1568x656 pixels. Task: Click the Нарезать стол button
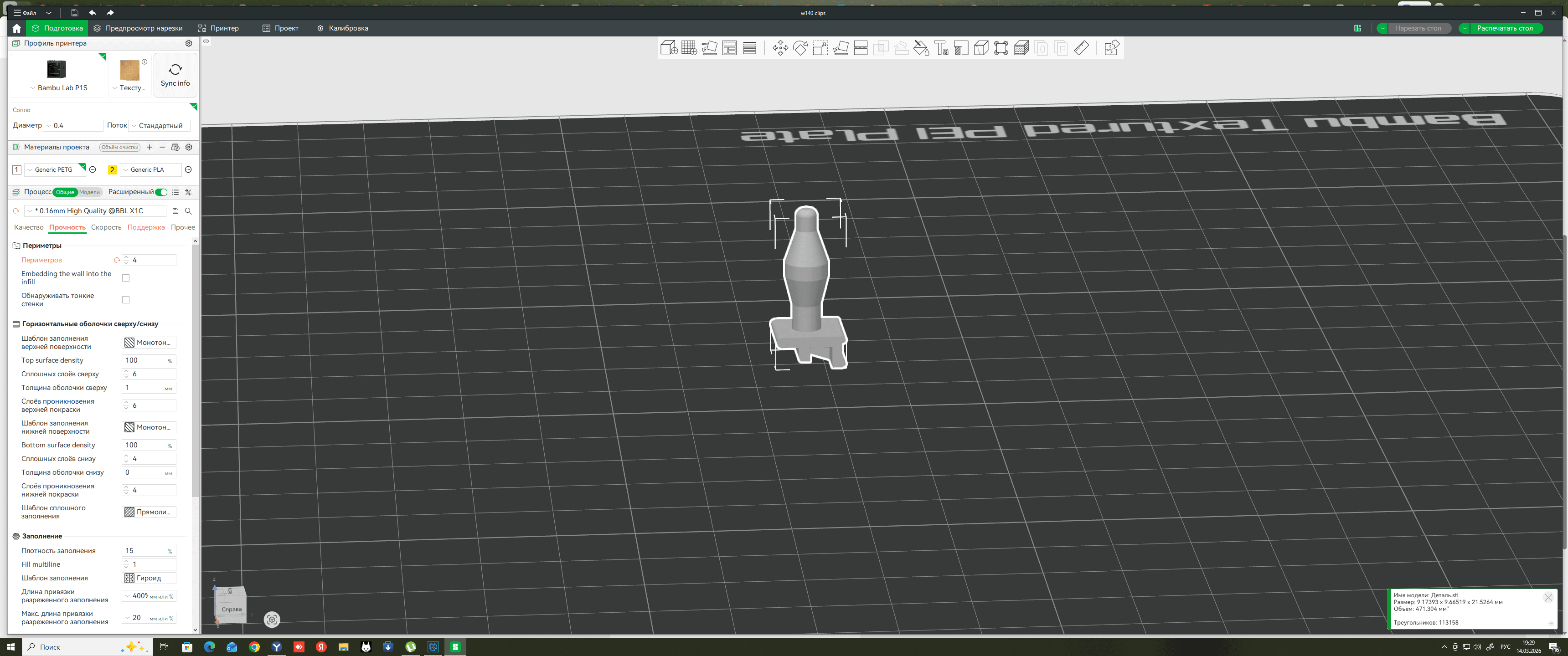pyautogui.click(x=1418, y=28)
